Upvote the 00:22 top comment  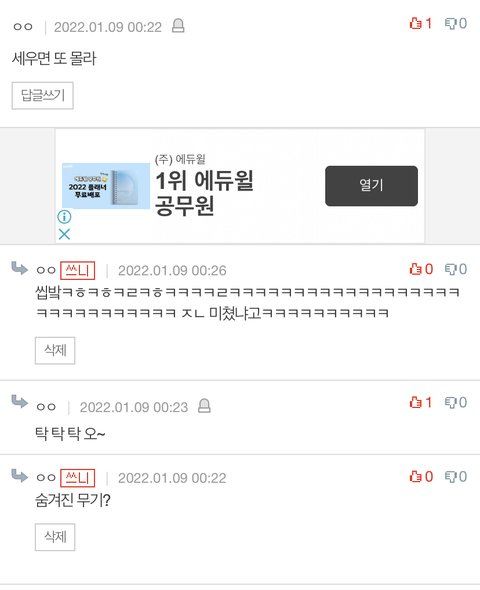(421, 23)
